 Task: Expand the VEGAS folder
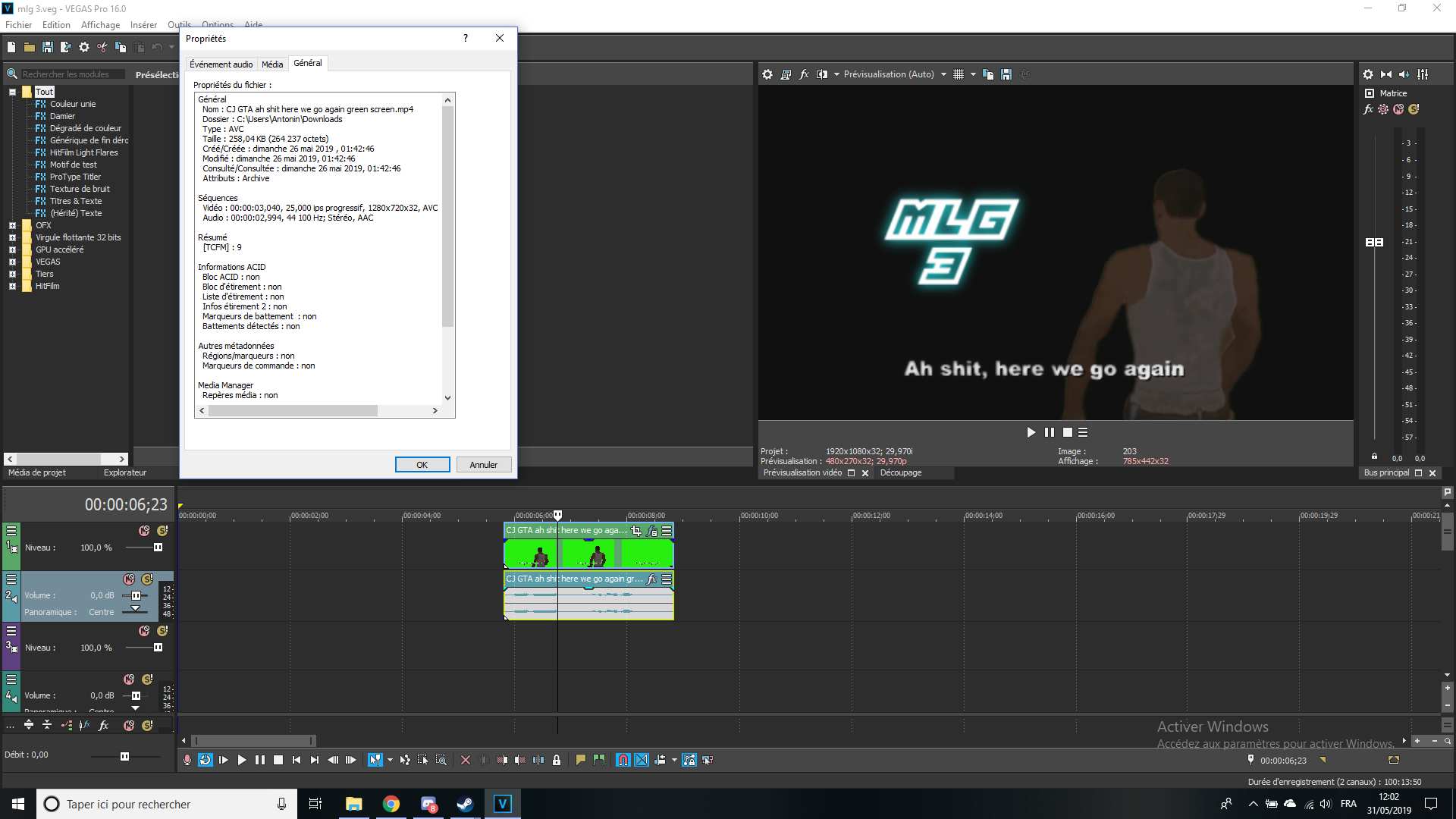pyautogui.click(x=12, y=262)
